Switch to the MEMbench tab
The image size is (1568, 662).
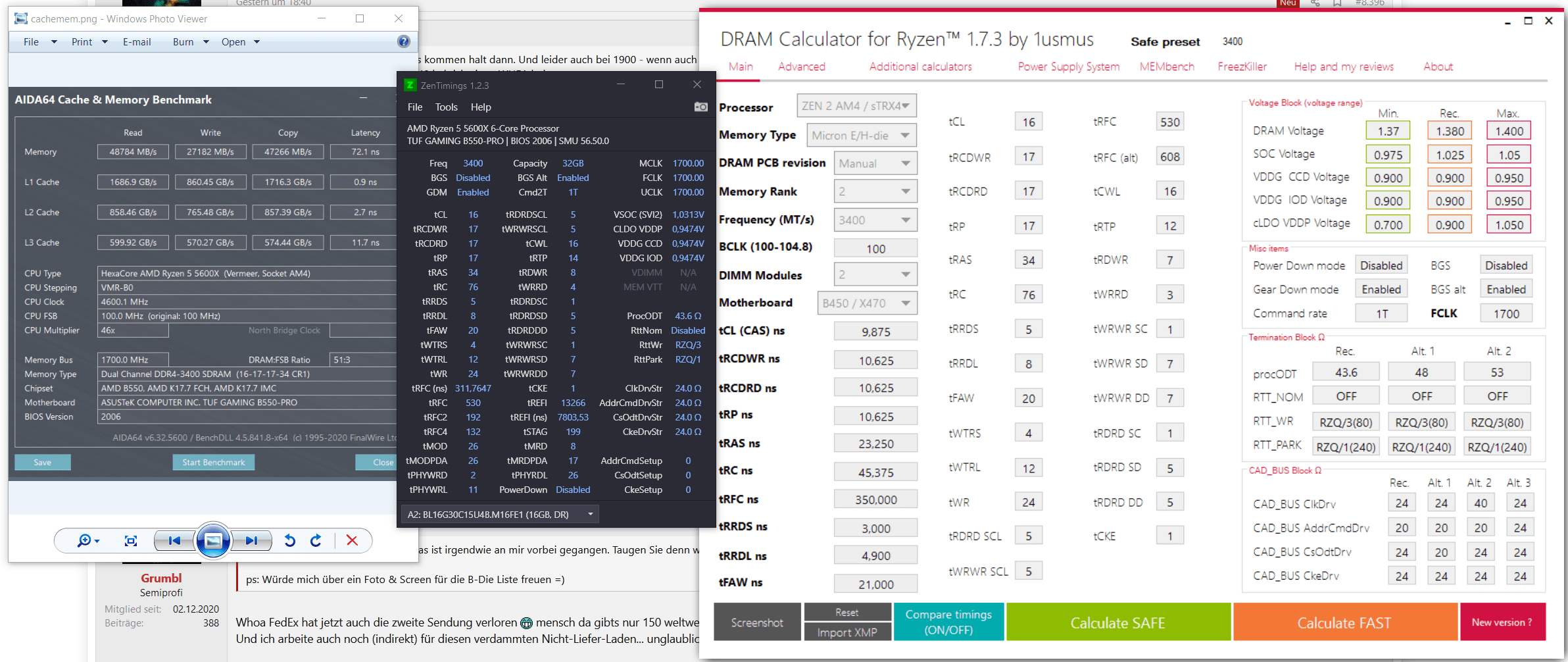click(1167, 66)
